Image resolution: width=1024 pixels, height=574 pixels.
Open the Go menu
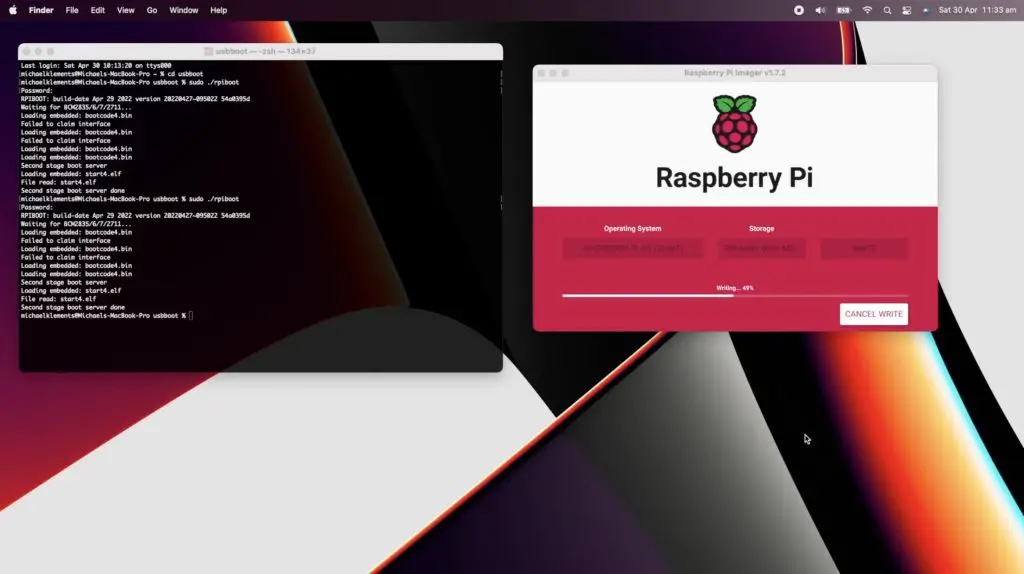152,10
